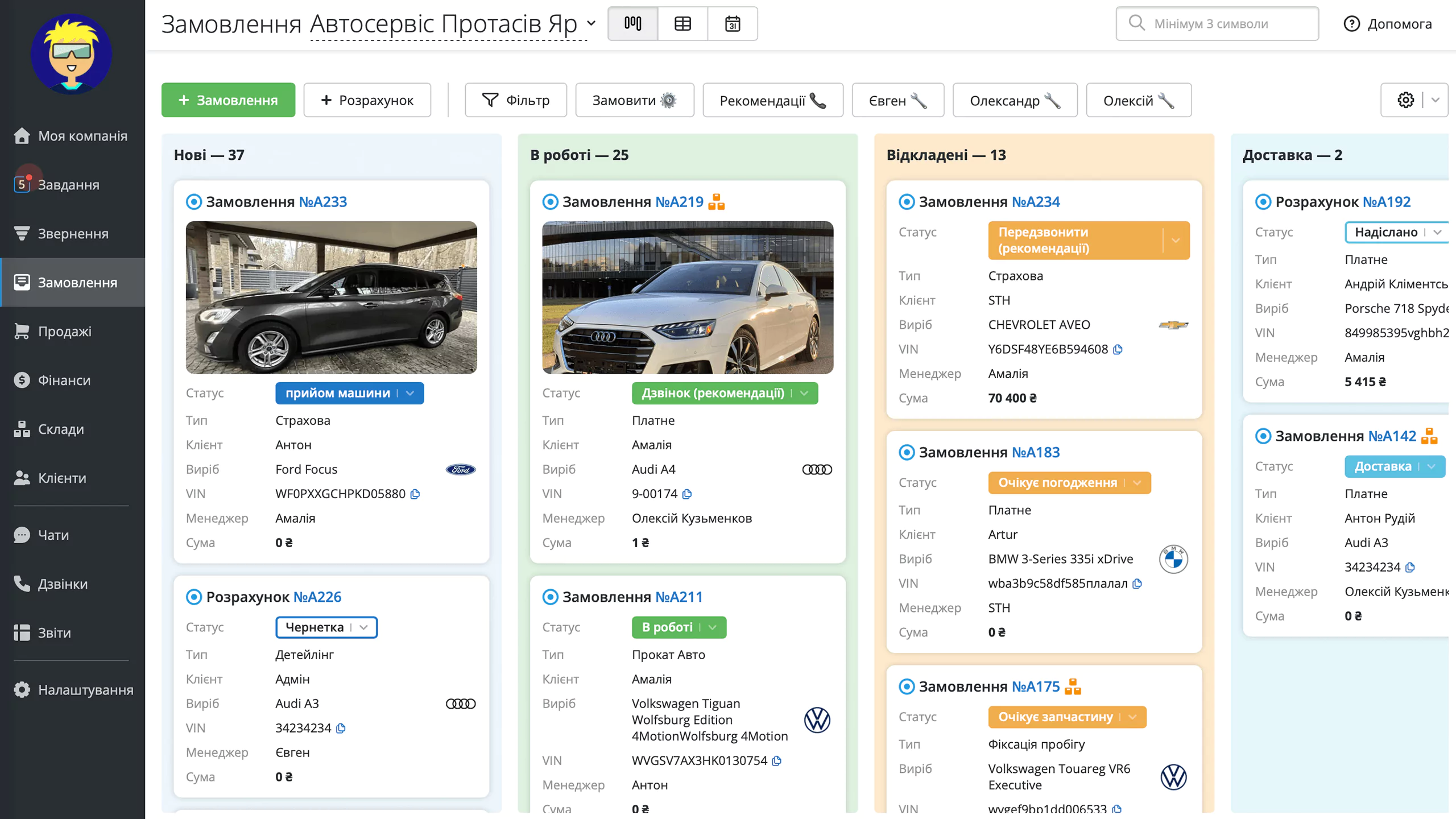Copy VIN 9-00174 icon
This screenshot has height=819, width=1456.
tap(687, 494)
